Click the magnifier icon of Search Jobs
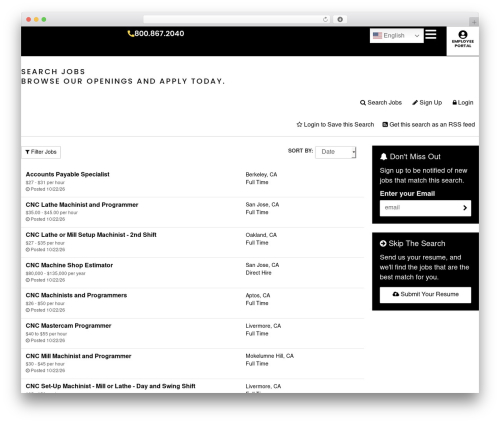The image size is (500, 423). [363, 103]
